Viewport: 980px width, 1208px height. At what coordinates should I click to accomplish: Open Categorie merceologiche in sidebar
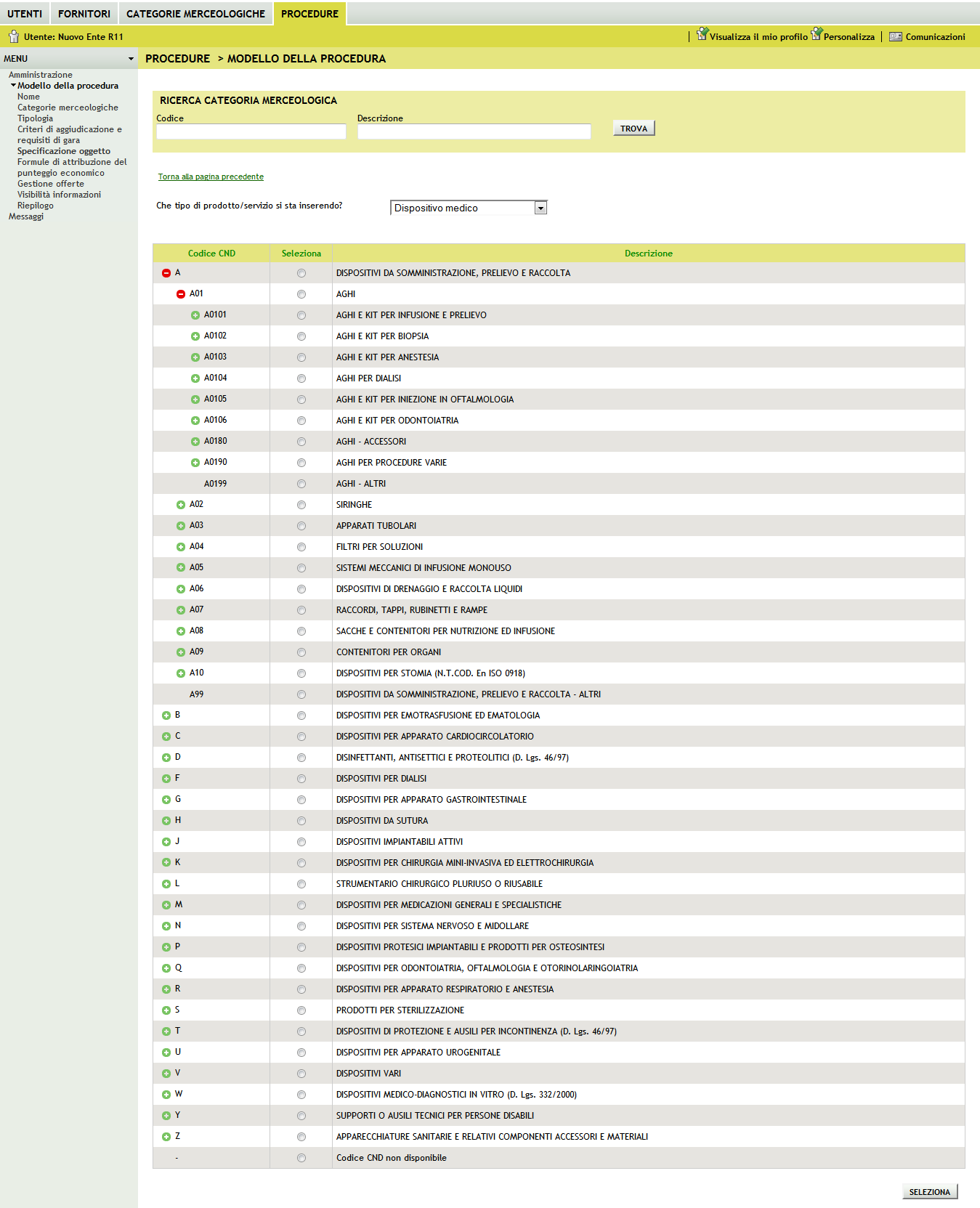click(68, 108)
